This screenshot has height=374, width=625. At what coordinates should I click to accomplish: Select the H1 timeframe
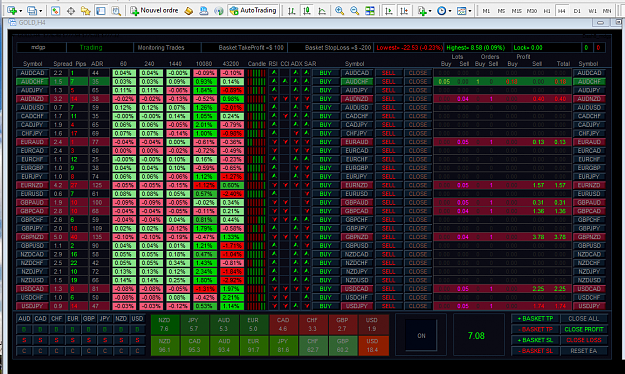[547, 11]
